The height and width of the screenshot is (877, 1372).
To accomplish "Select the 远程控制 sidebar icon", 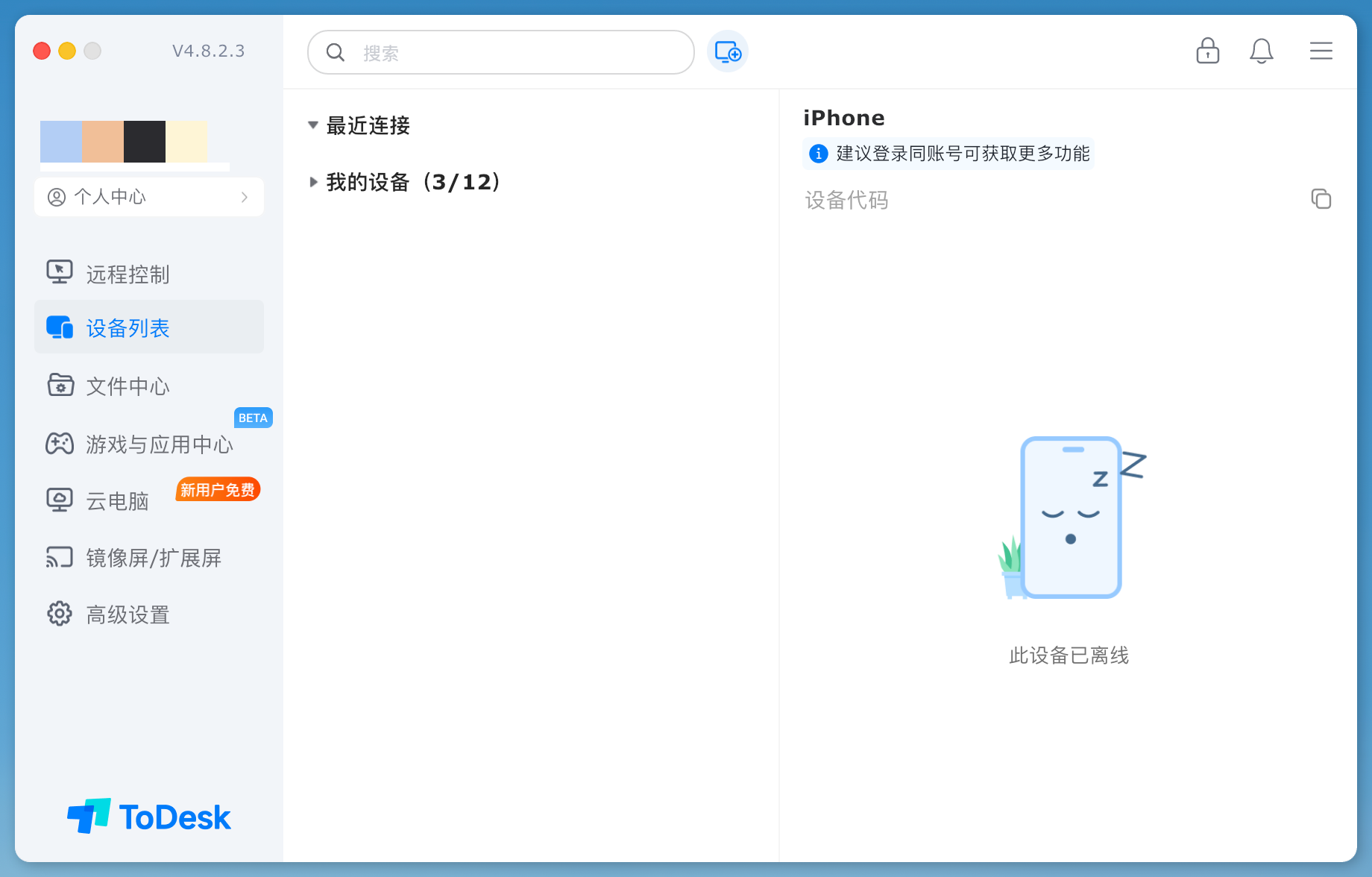I will [x=60, y=272].
